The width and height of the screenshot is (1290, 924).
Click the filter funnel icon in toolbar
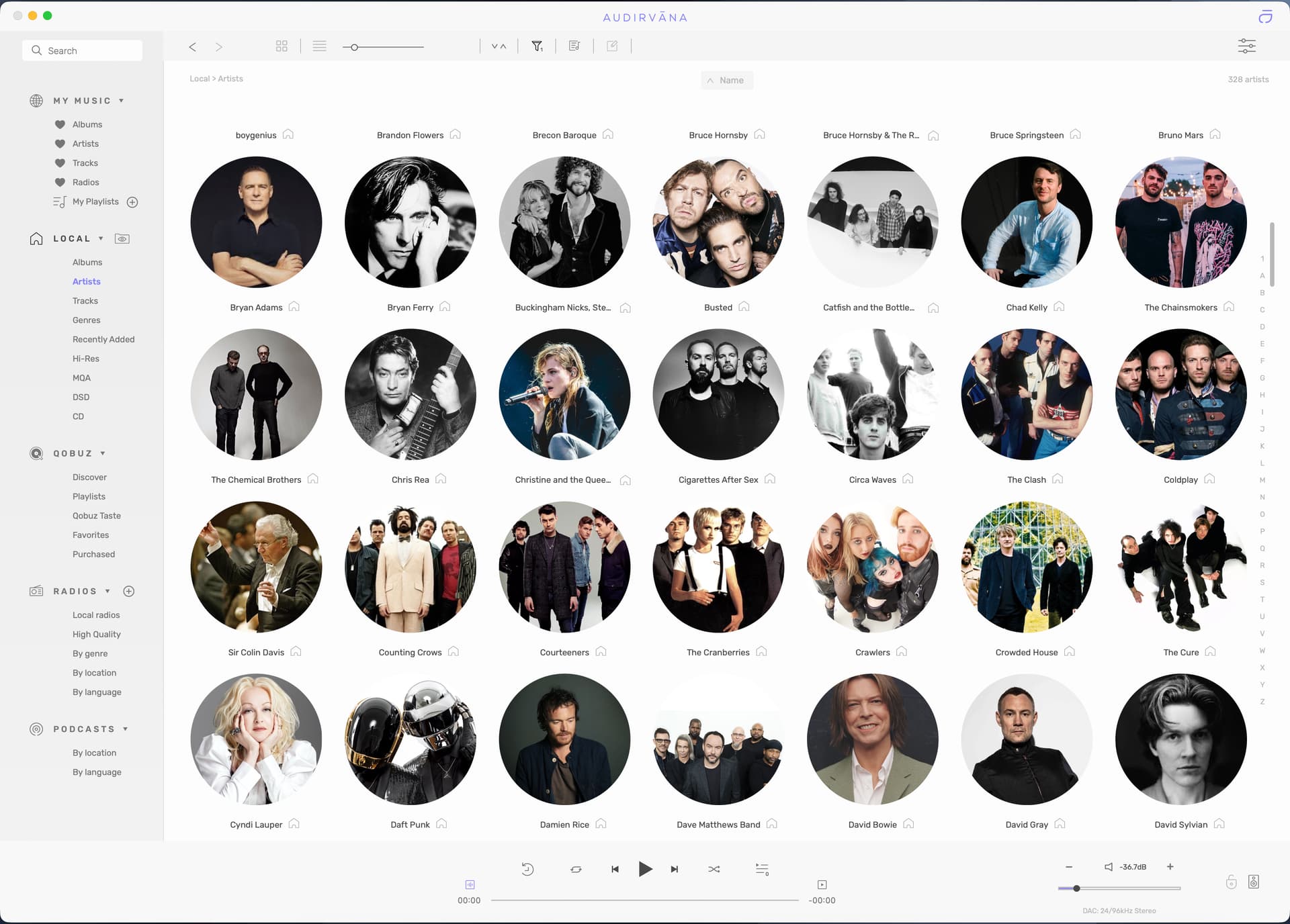click(537, 46)
